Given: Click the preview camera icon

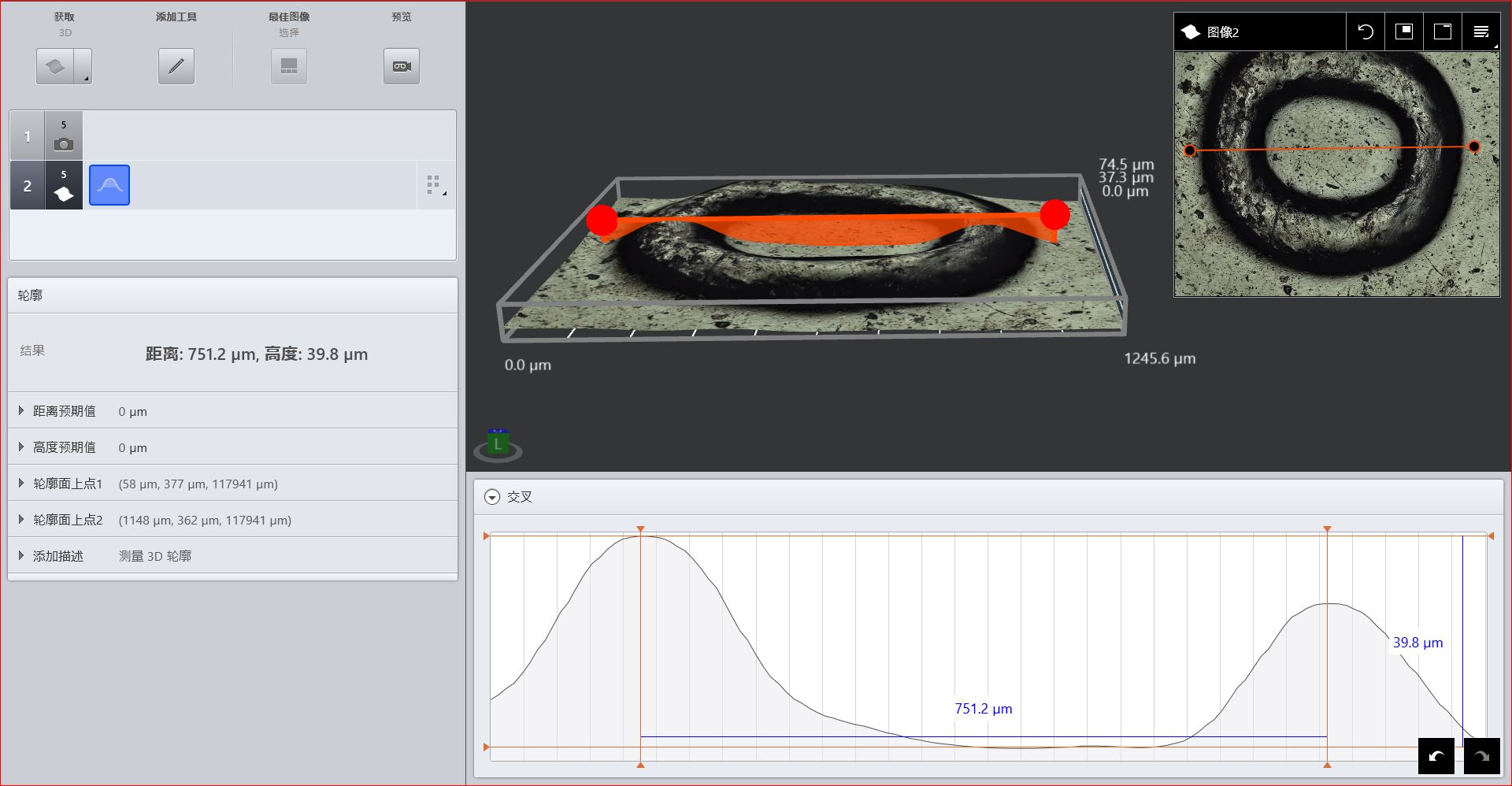Looking at the screenshot, I should pyautogui.click(x=401, y=66).
